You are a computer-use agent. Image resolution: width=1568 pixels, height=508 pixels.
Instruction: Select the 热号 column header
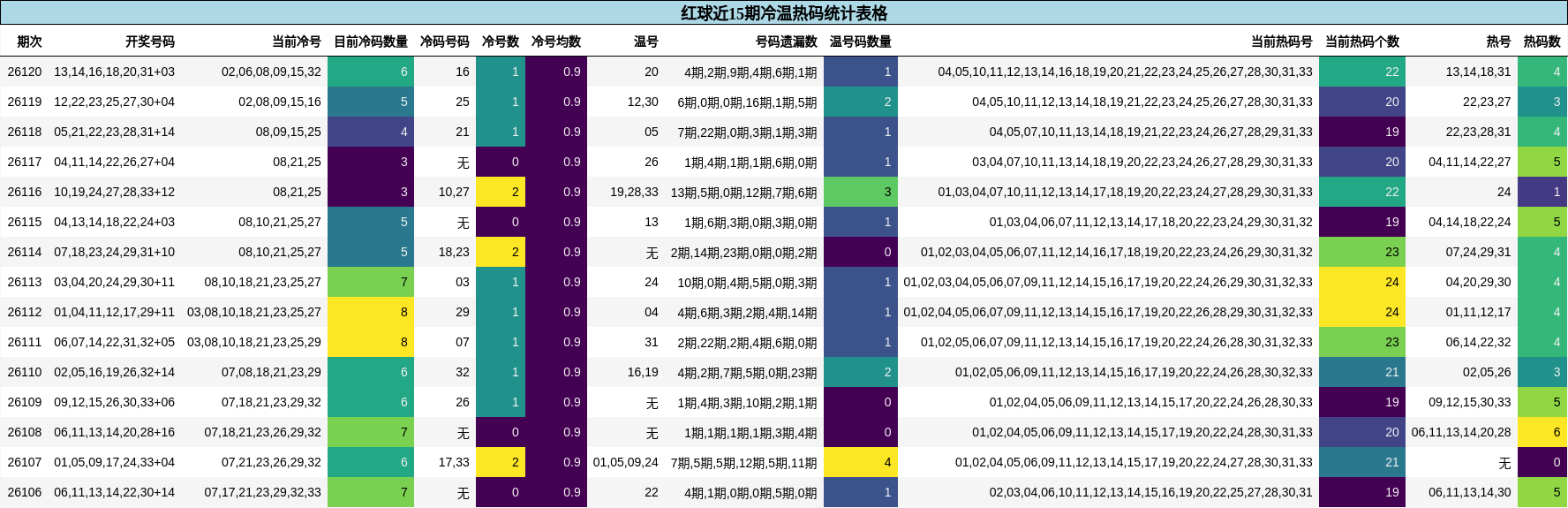point(1499,42)
